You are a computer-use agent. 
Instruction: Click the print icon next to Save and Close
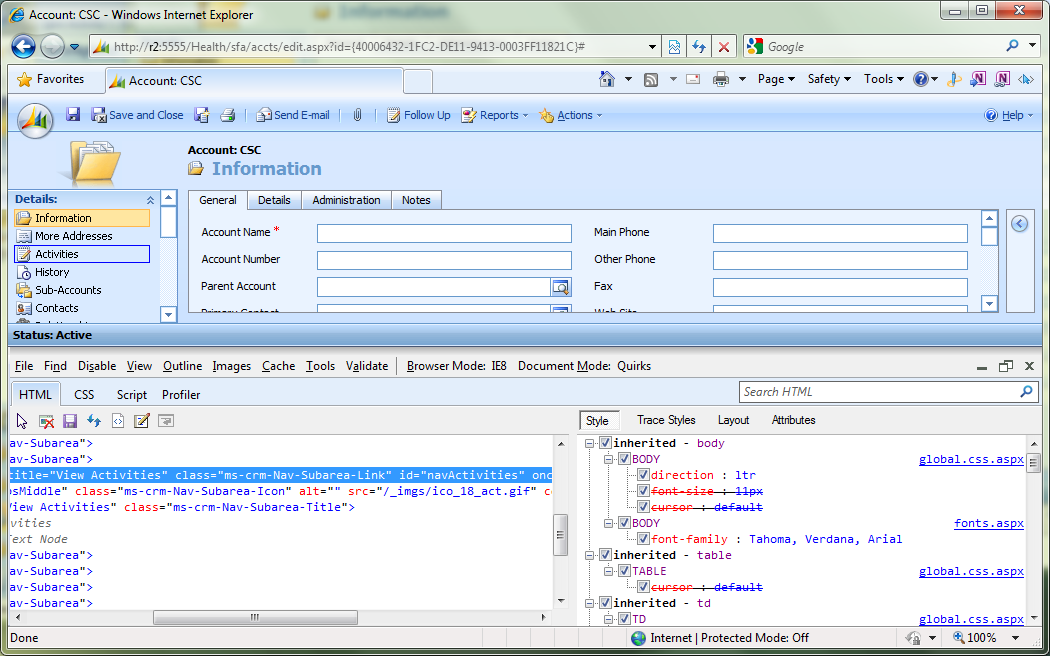coord(230,115)
